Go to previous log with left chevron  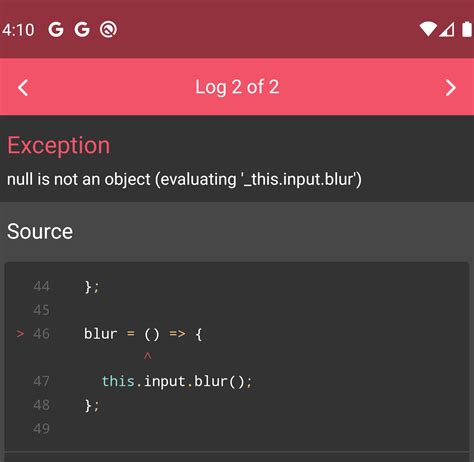pyautogui.click(x=23, y=88)
